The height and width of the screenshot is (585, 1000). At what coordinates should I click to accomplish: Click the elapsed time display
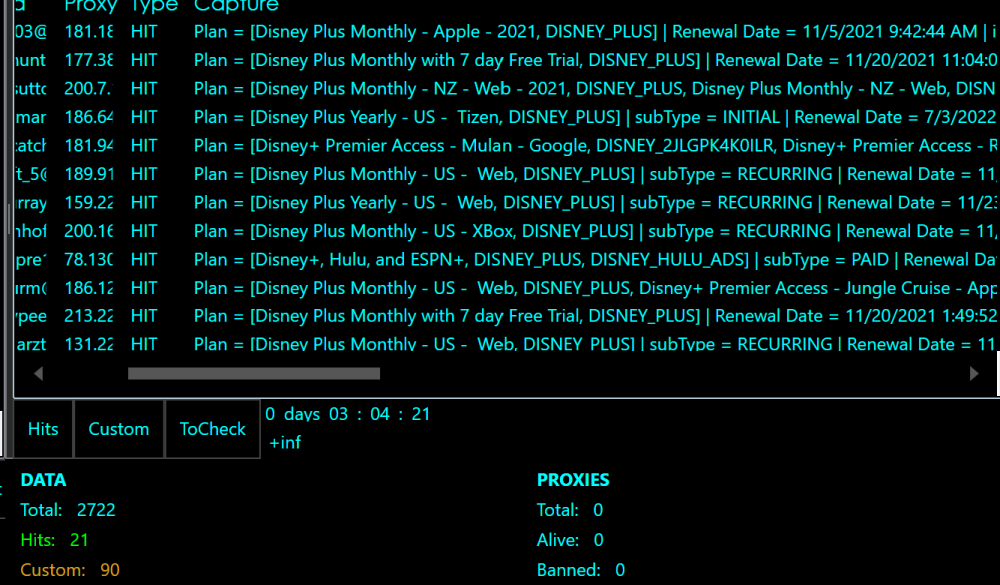click(346, 414)
